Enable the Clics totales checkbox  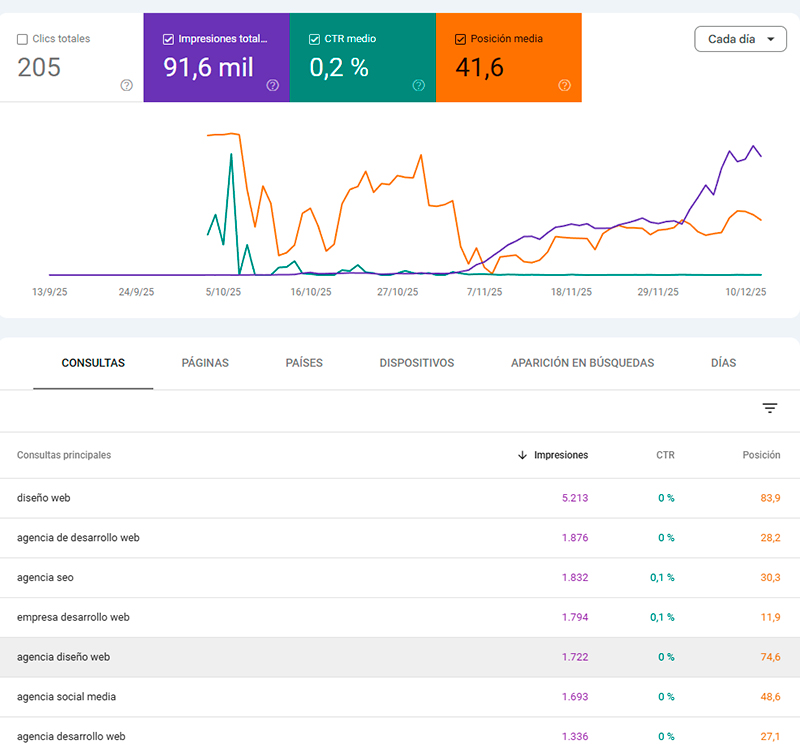[x=22, y=39]
